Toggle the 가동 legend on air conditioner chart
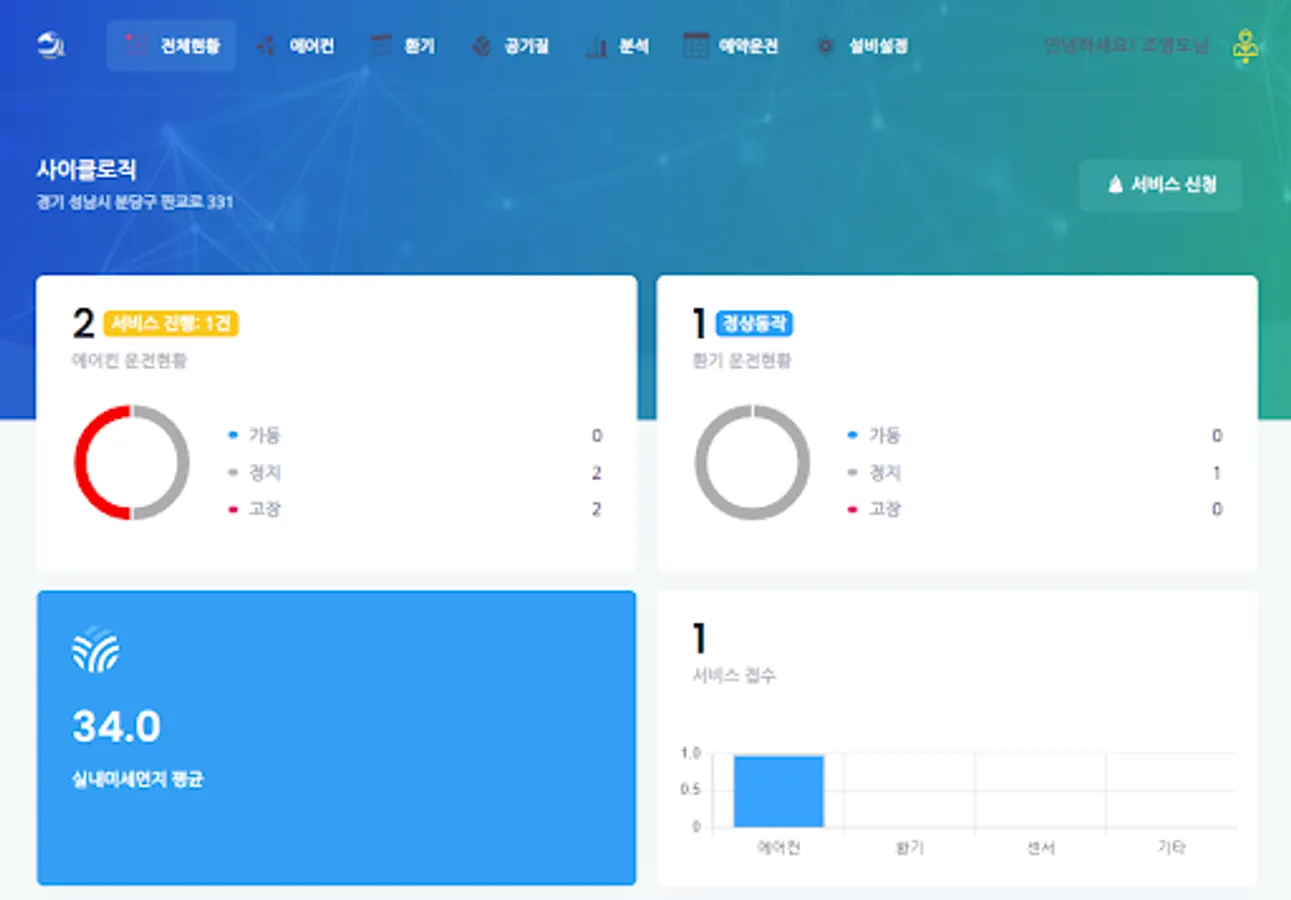The height and width of the screenshot is (900, 1291). (x=264, y=435)
